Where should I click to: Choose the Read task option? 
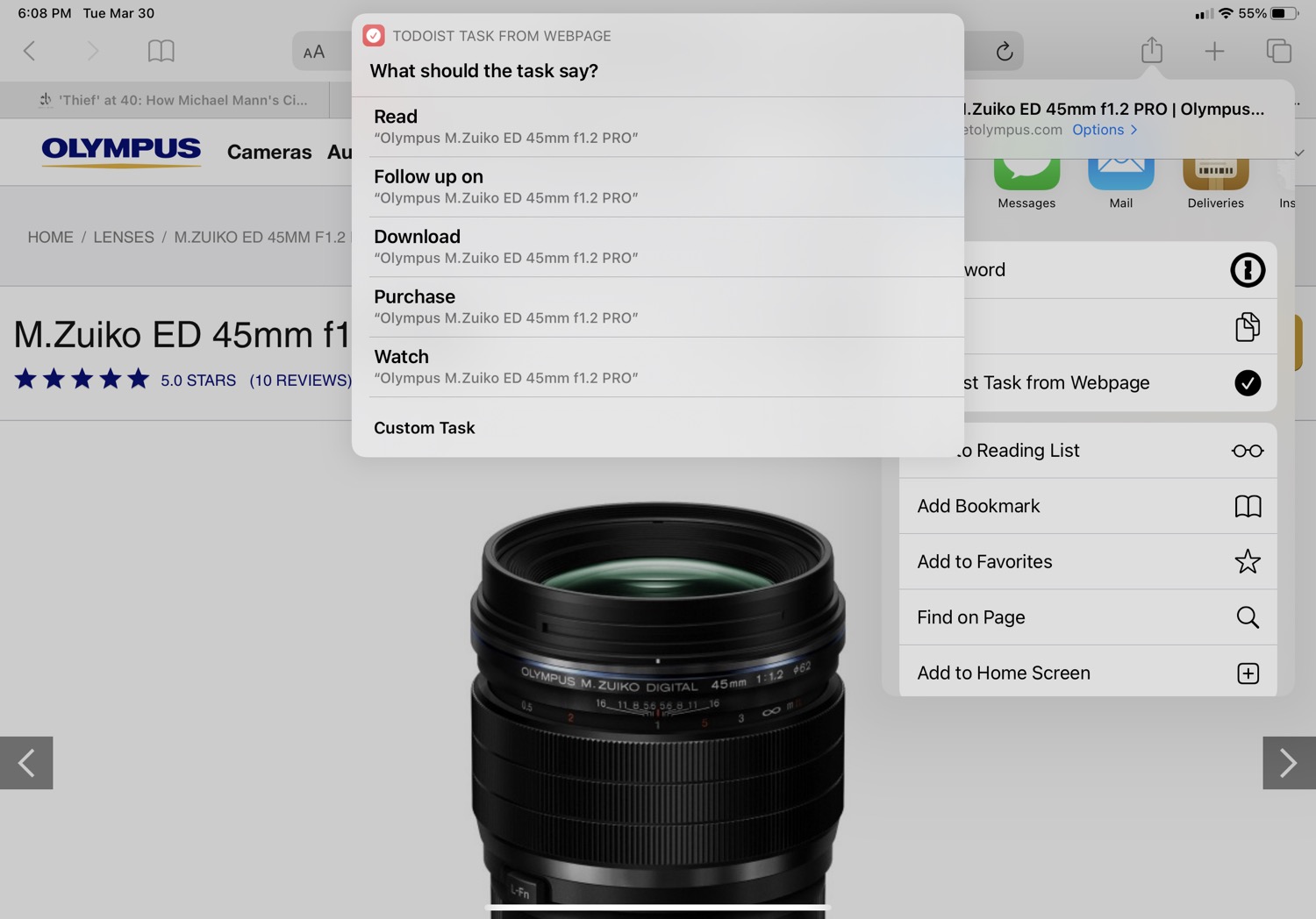tap(658, 126)
